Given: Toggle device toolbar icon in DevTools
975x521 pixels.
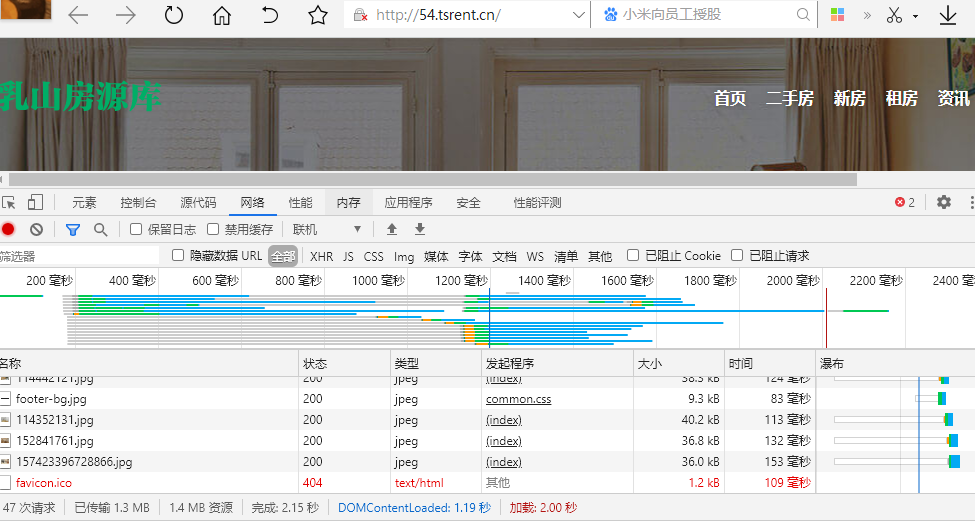Looking at the screenshot, I should click(x=36, y=202).
